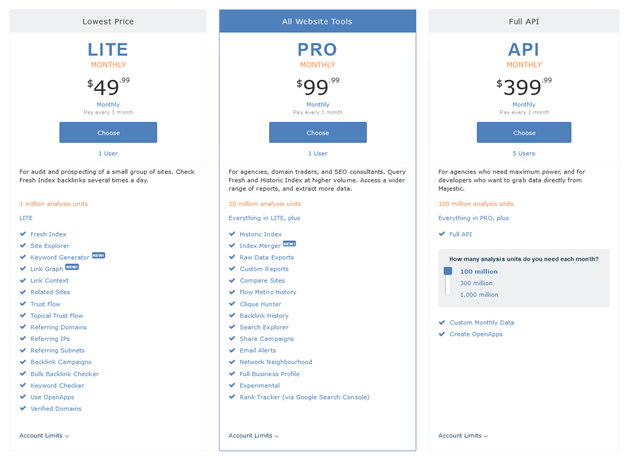Click the Lowest Price plan header
This screenshot has width=624, height=457.
(108, 21)
